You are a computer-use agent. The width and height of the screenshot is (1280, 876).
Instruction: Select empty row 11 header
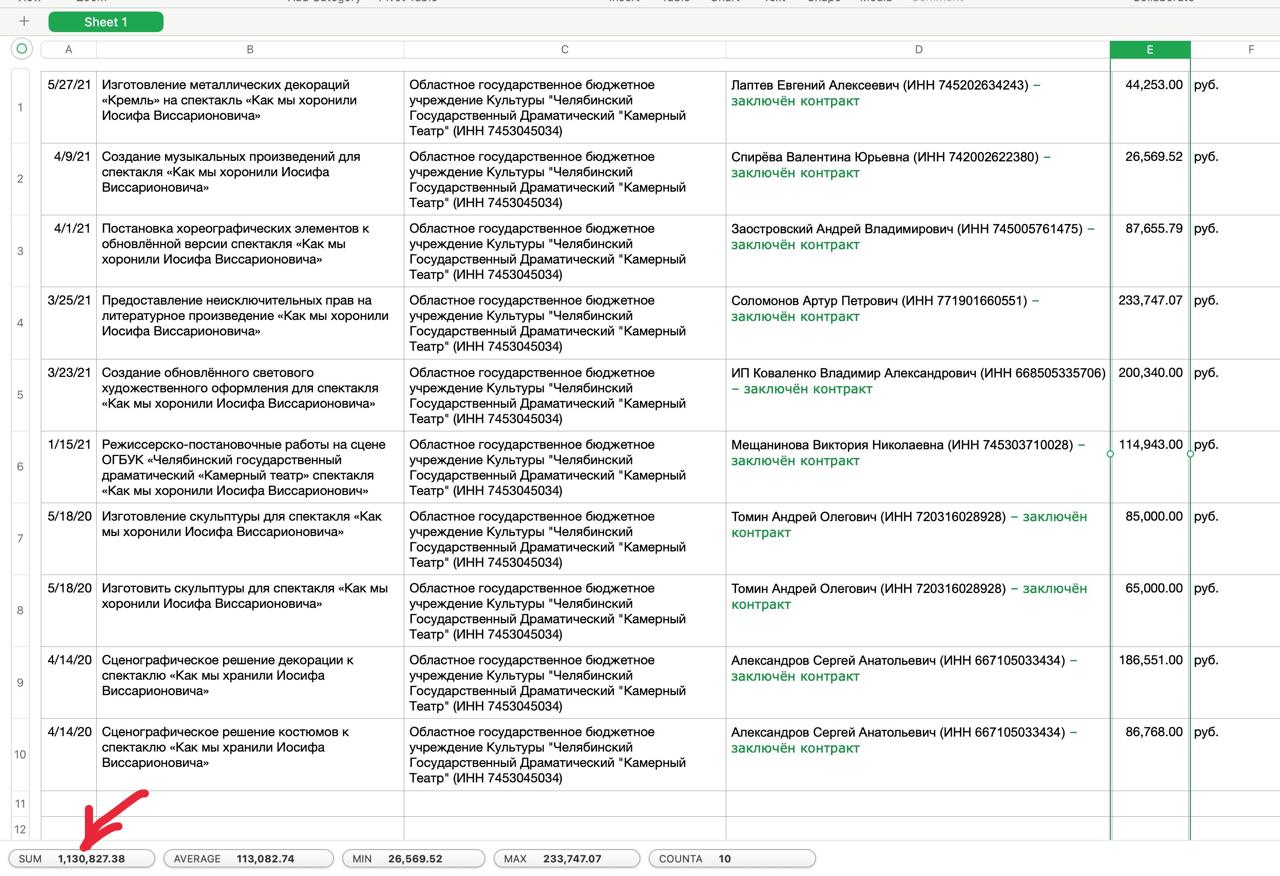tap(20, 804)
